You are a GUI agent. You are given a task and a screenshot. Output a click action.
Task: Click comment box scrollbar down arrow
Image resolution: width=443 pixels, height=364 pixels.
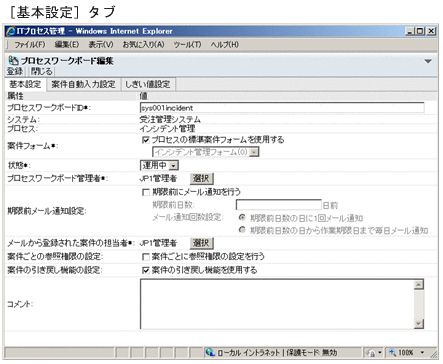pos(418,323)
